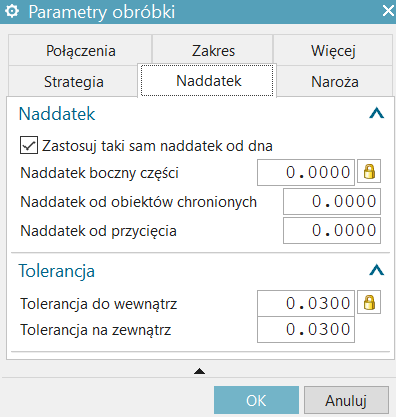Select the Więcej tab
The width and height of the screenshot is (396, 417).
(333, 50)
